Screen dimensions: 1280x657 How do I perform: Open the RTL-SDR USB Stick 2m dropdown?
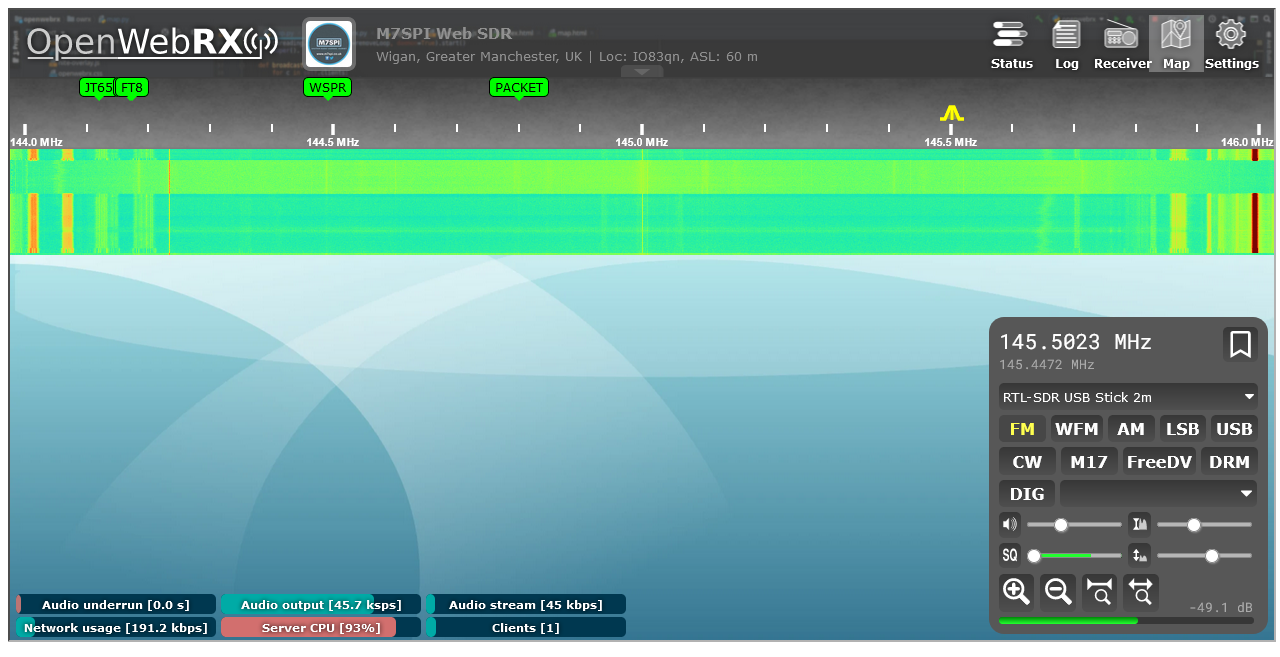tap(1128, 397)
